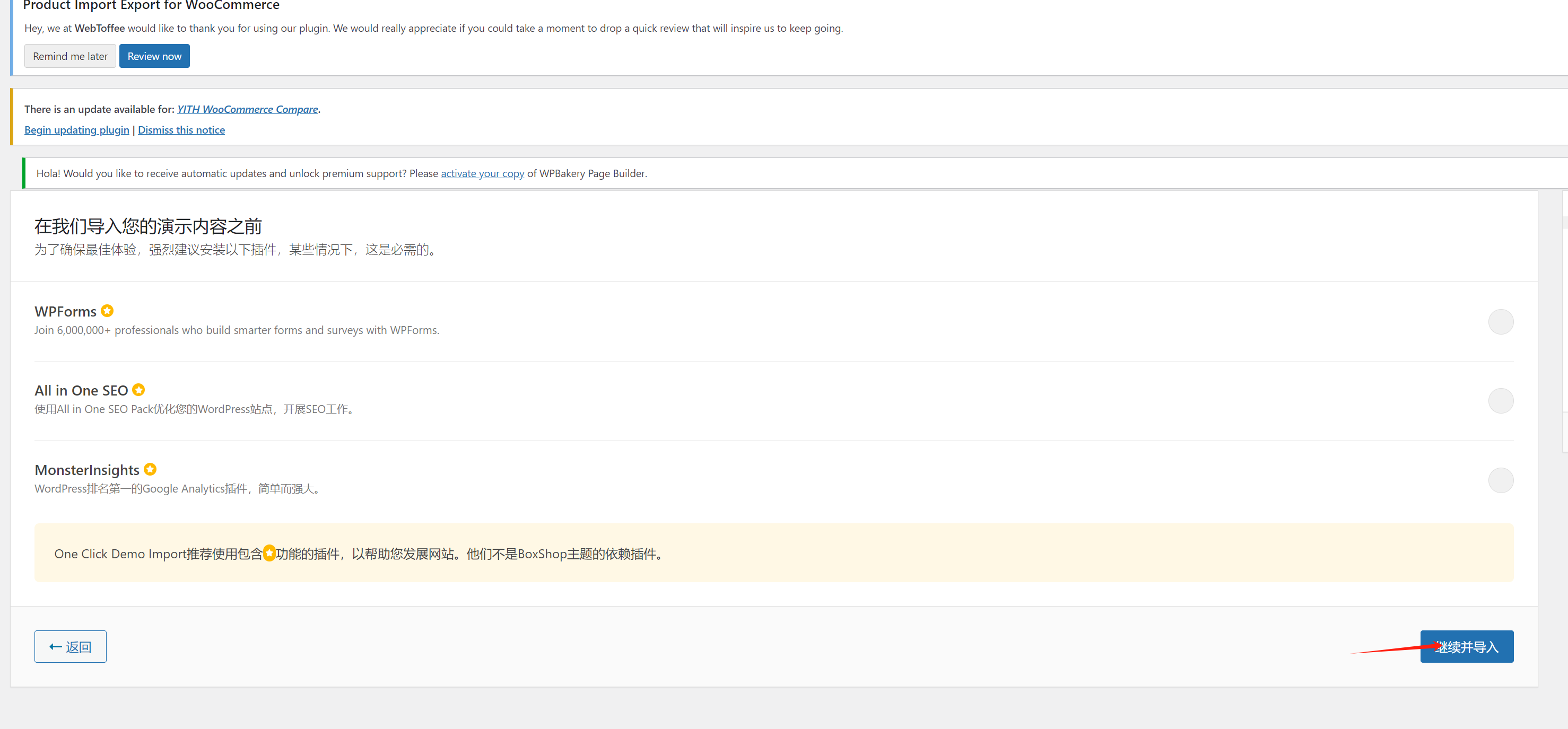Click the star badge beside All in One SEO
1568x729 pixels.
click(139, 390)
